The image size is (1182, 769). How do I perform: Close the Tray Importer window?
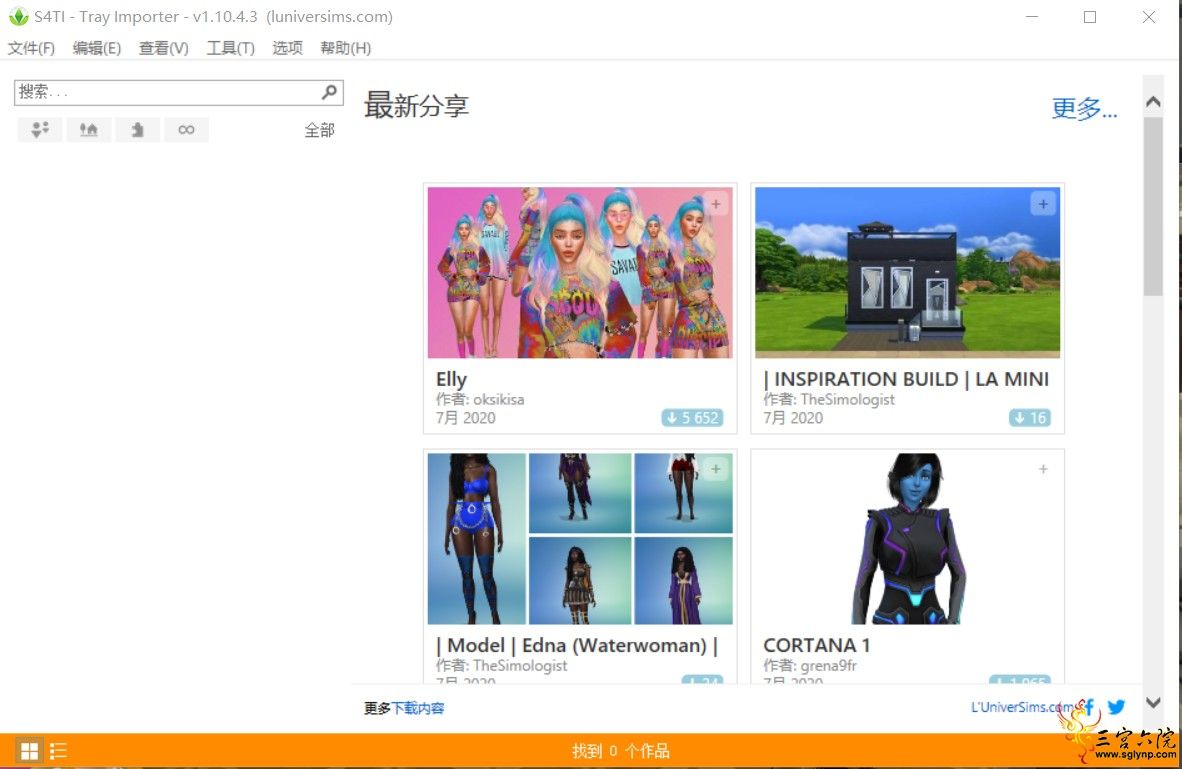pos(1148,17)
